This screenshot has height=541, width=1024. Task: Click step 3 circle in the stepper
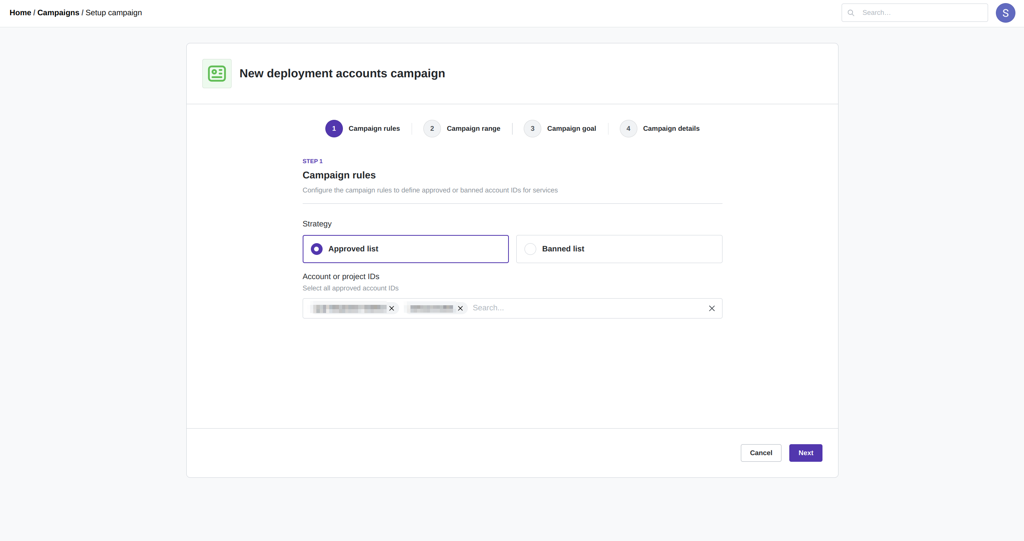[532, 129]
